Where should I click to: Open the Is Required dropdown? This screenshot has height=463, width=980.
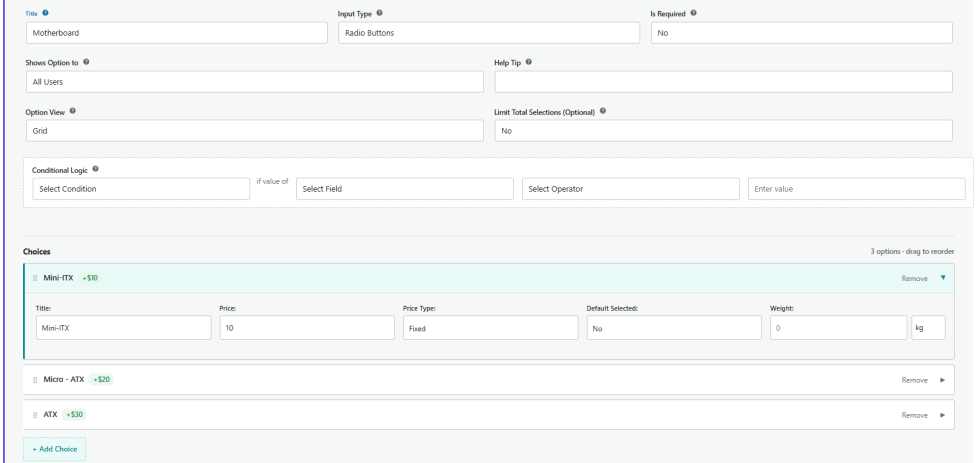801,33
